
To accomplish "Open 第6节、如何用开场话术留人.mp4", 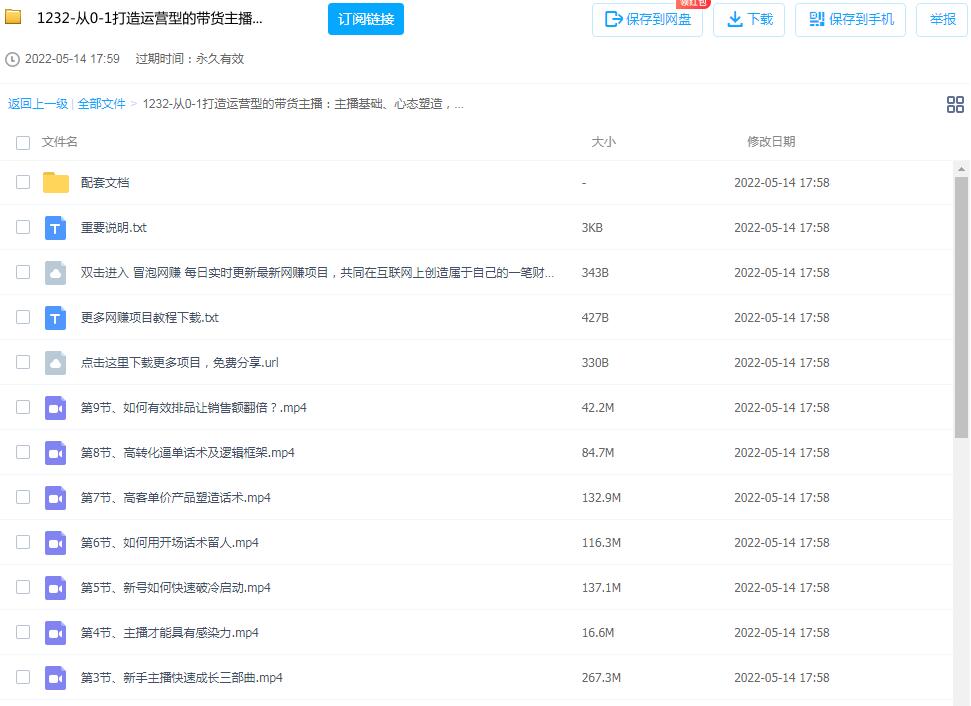I will (x=170, y=543).
